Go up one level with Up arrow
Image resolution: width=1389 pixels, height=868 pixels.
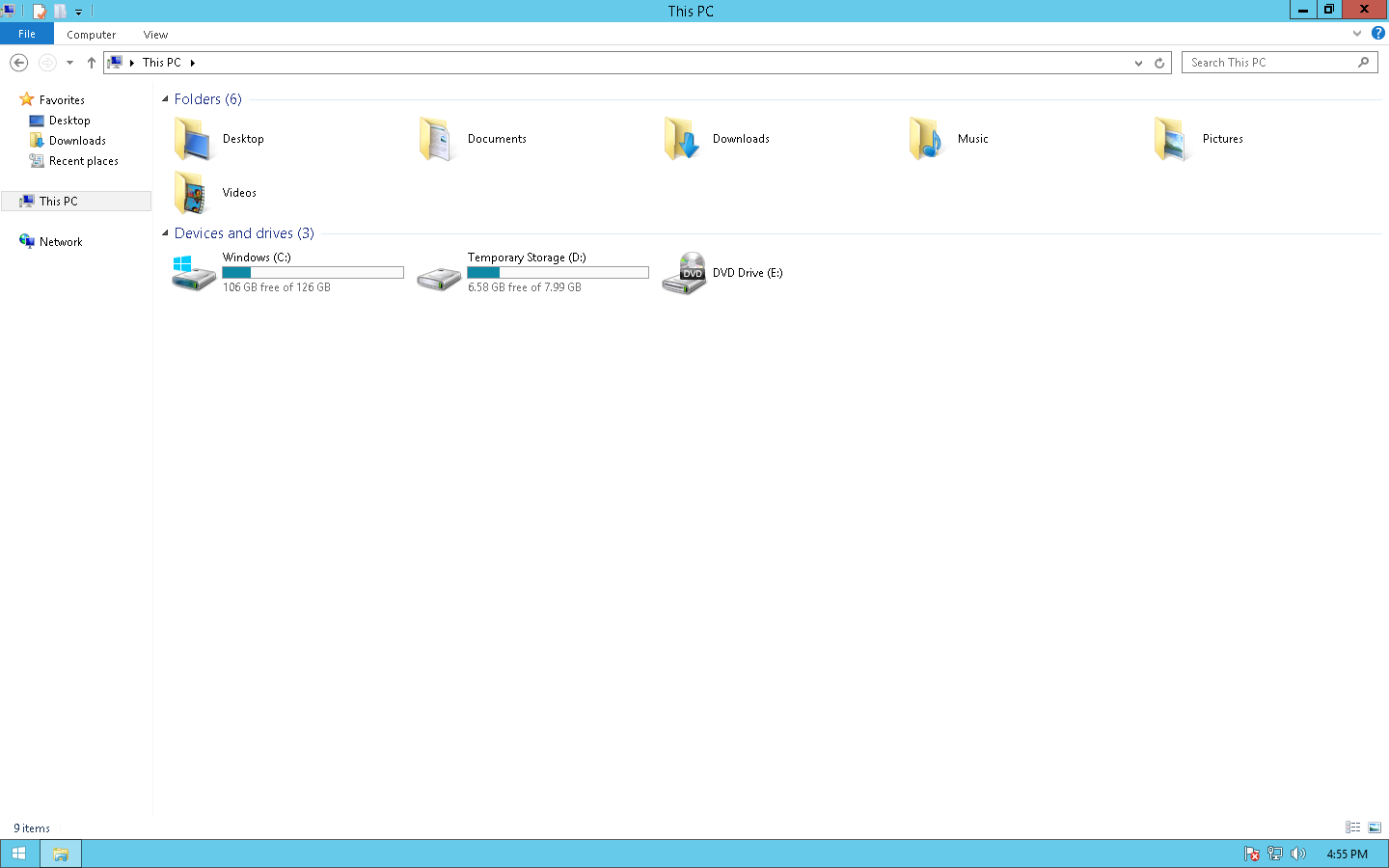92,63
